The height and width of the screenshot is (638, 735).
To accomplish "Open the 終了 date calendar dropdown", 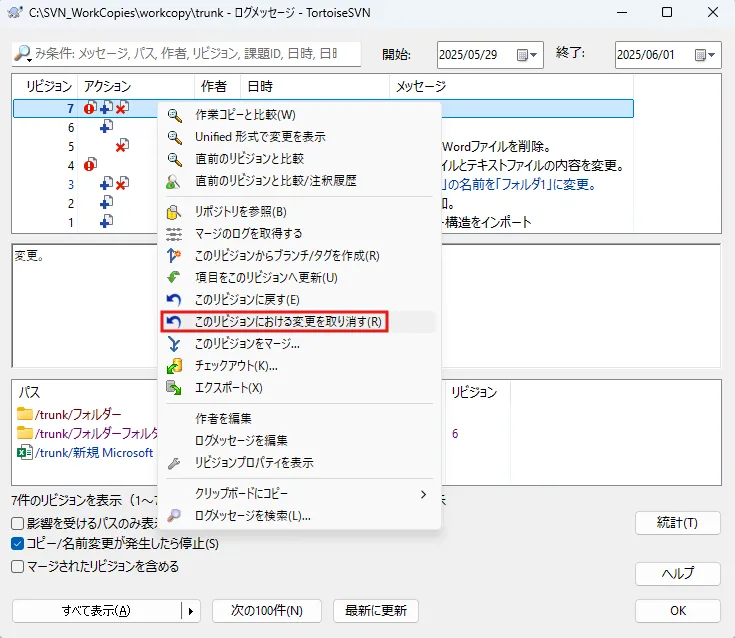I will pyautogui.click(x=705, y=55).
